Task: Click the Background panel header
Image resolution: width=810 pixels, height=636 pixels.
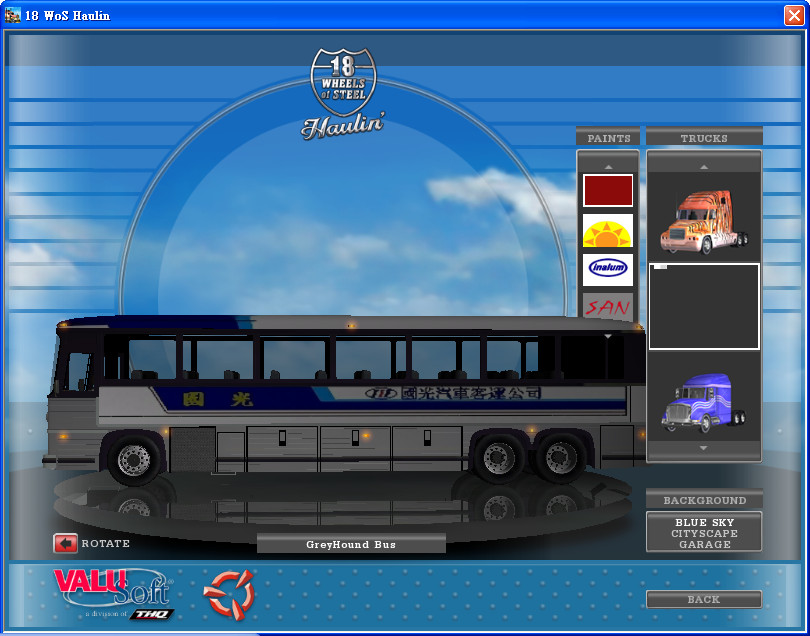Action: coord(704,500)
